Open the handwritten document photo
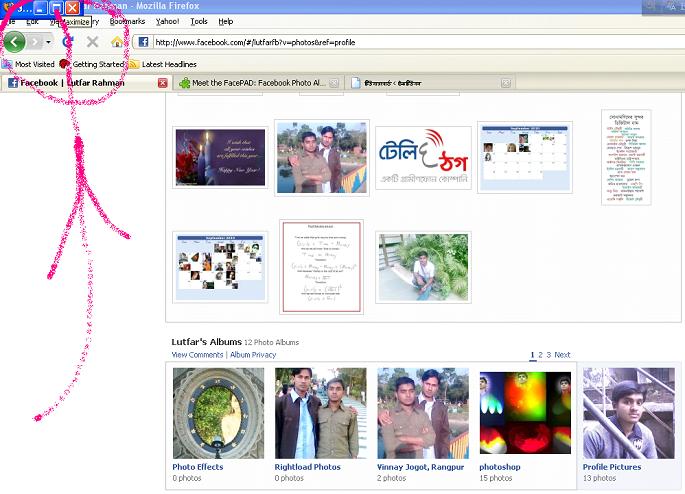Screen dimensions: 685x494 (322, 267)
